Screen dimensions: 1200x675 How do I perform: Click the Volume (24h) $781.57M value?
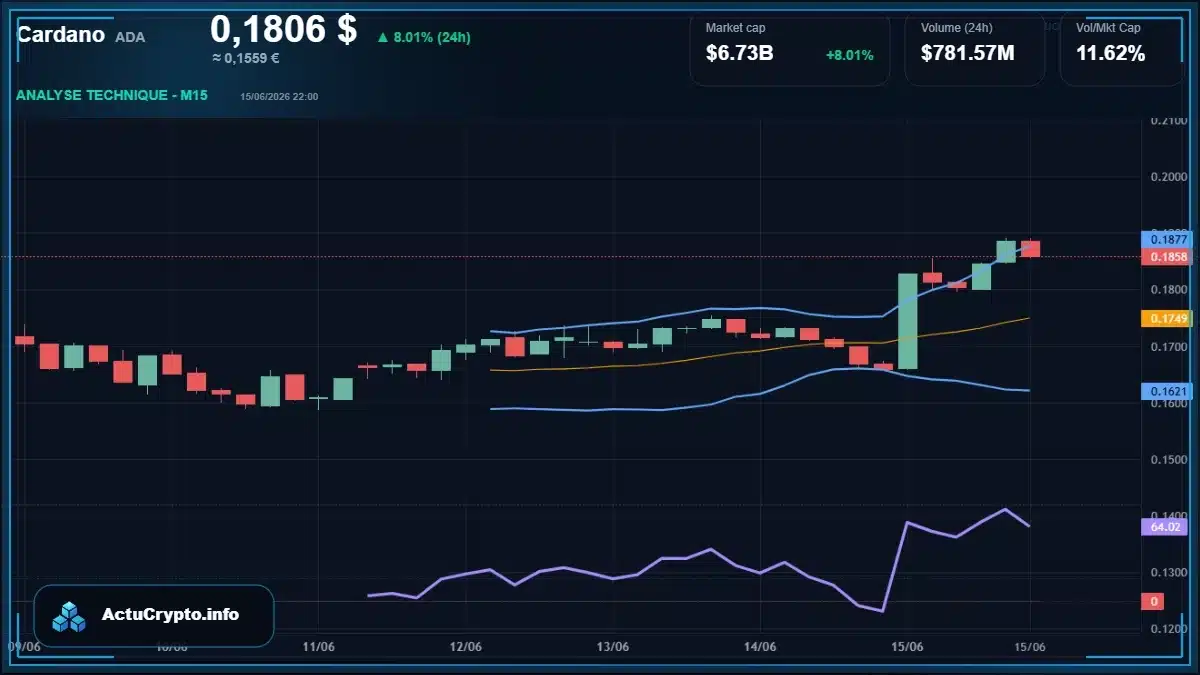(967, 53)
